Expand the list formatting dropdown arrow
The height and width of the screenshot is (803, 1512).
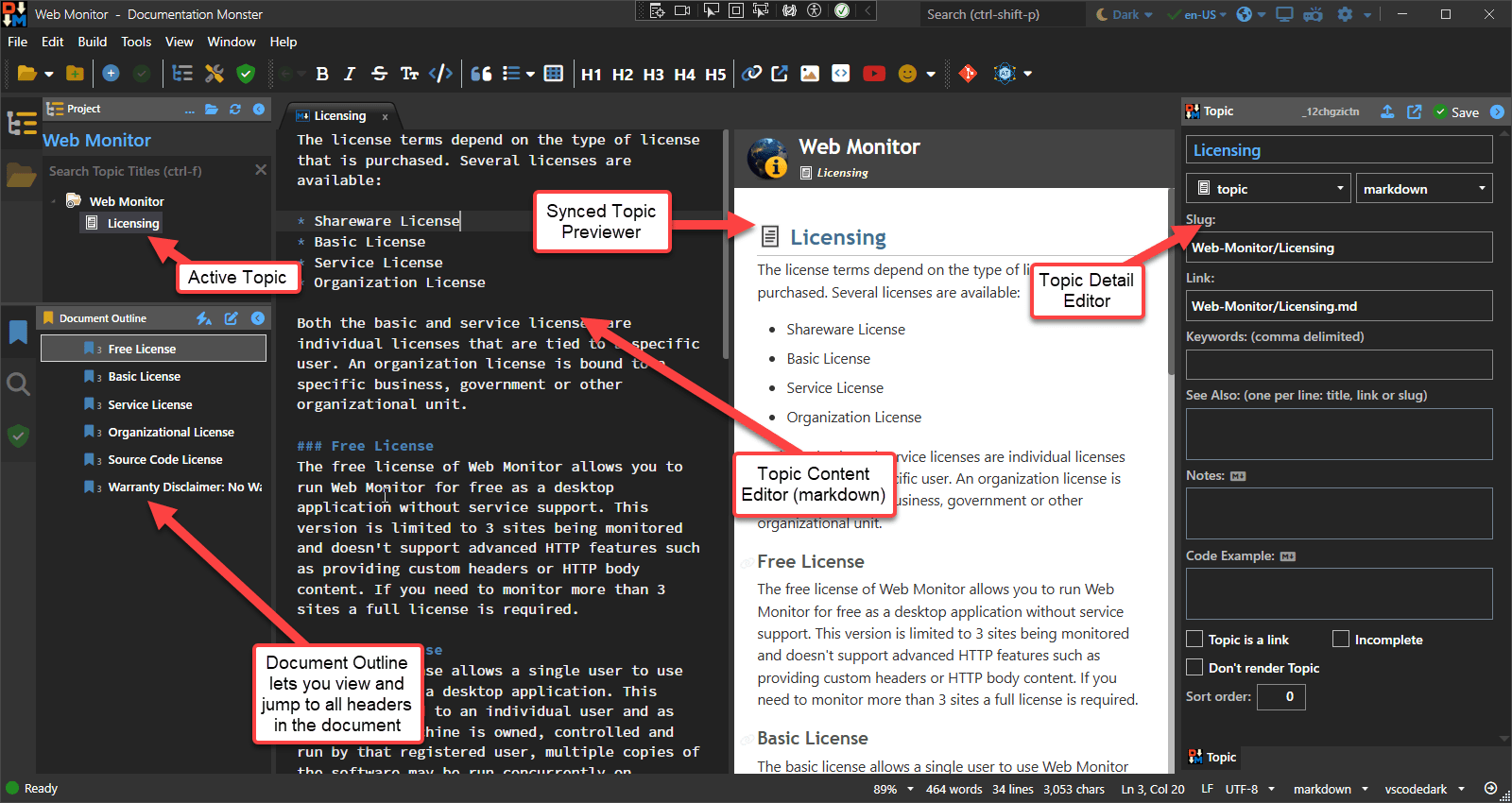(530, 74)
